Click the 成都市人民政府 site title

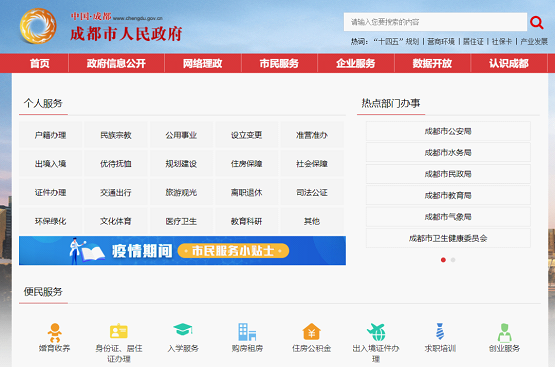pos(126,34)
